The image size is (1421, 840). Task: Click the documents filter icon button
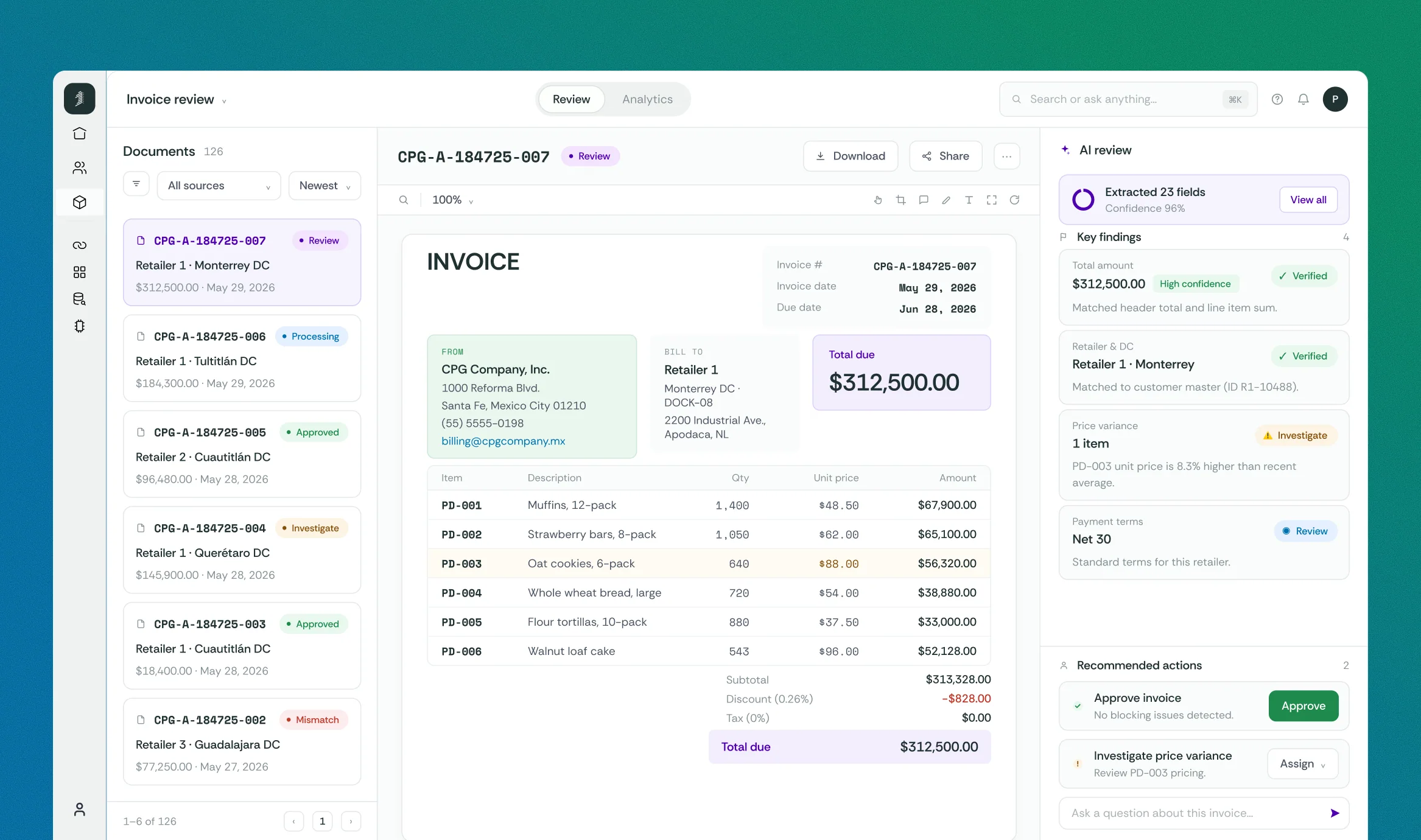[136, 184]
